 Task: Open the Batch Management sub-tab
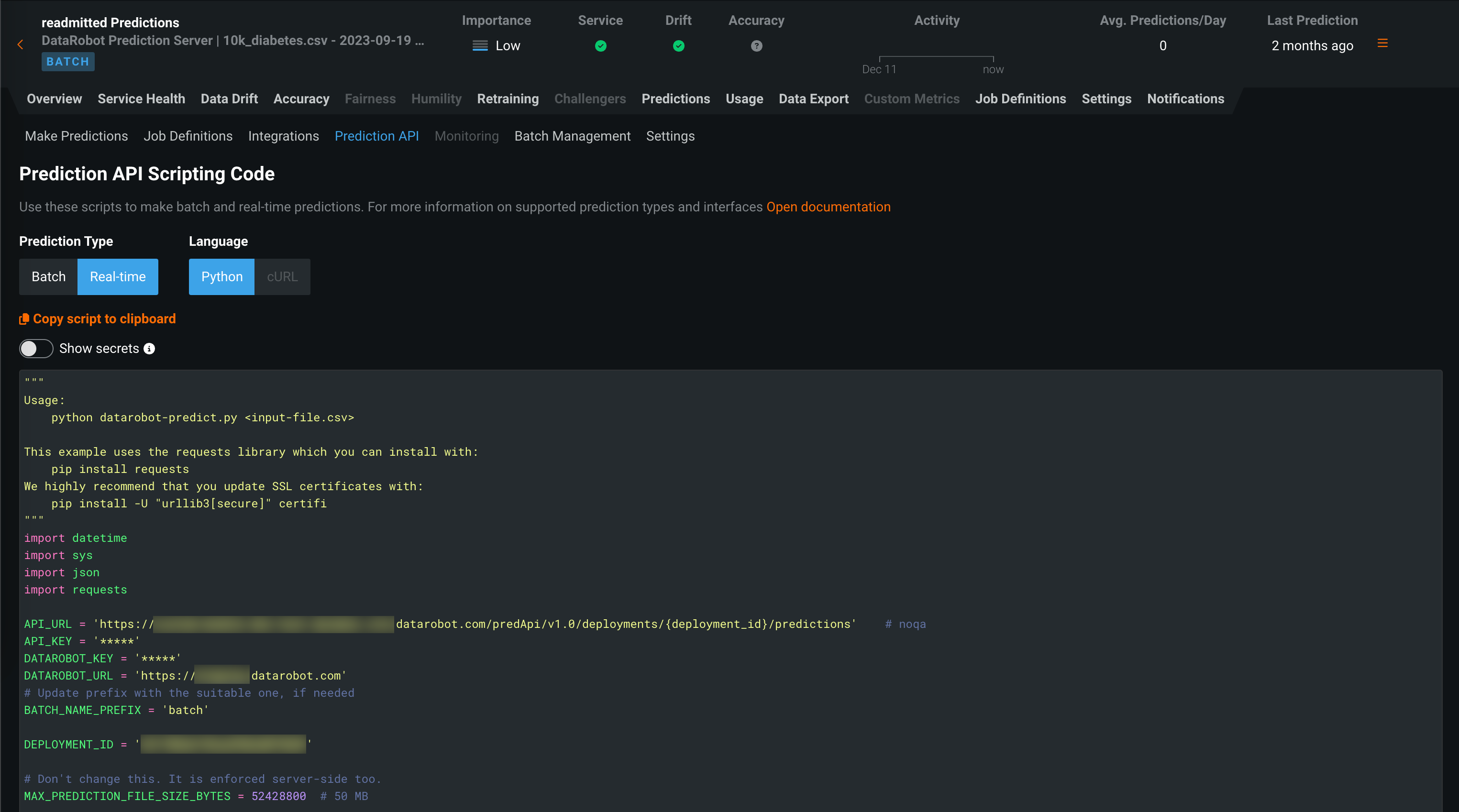tap(572, 136)
